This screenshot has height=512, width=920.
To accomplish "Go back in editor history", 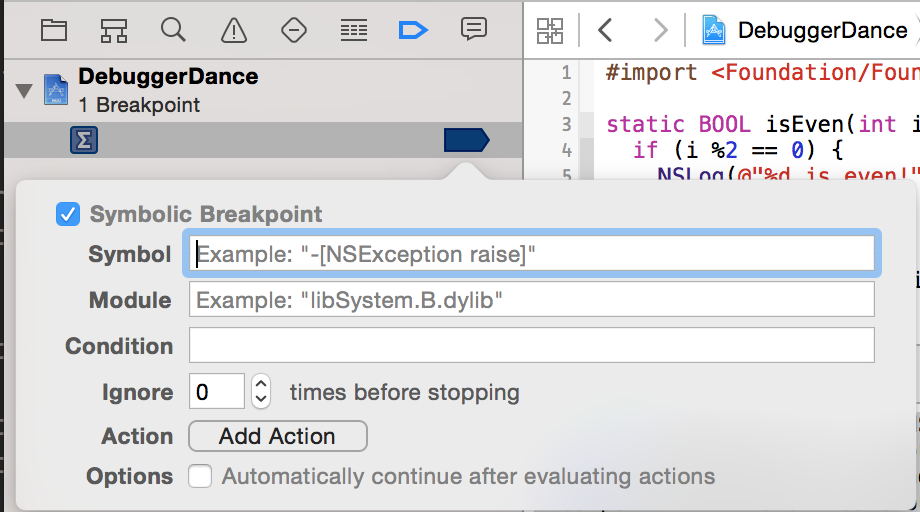I will click(605, 30).
